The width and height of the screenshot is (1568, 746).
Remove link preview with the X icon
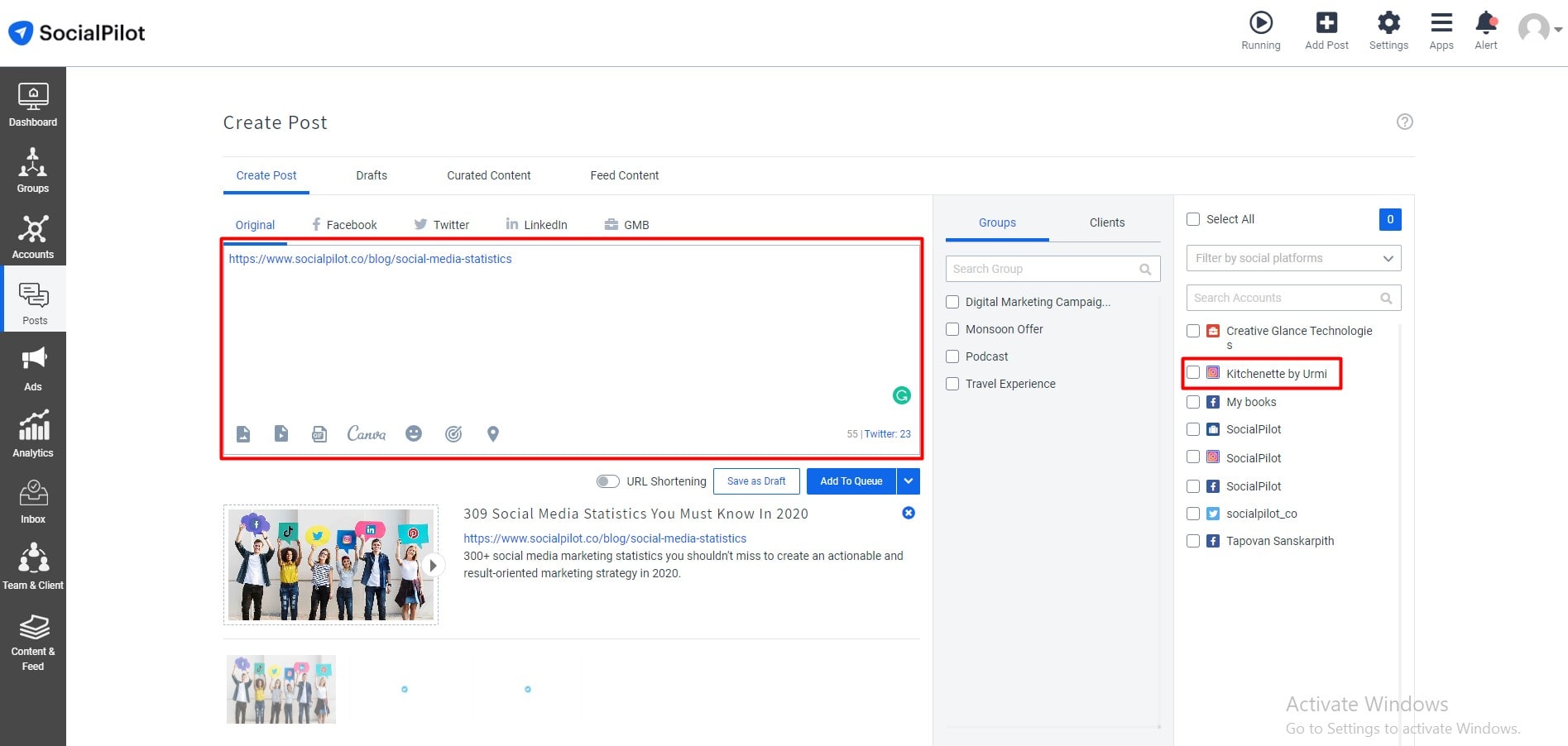[909, 513]
